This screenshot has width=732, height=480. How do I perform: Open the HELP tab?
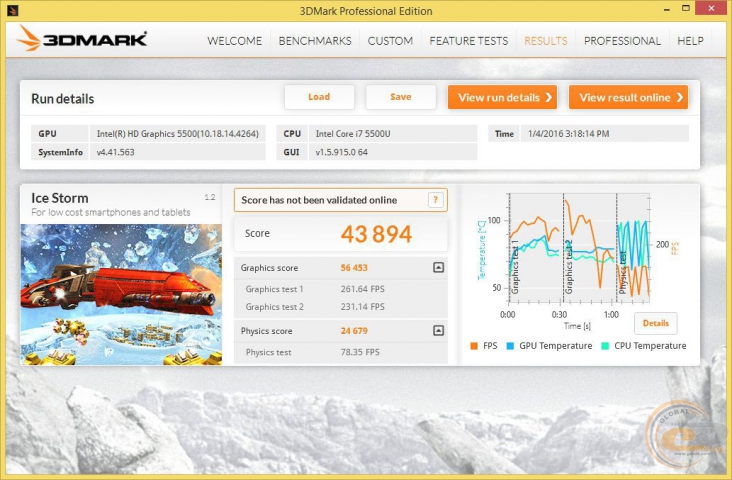click(x=690, y=41)
